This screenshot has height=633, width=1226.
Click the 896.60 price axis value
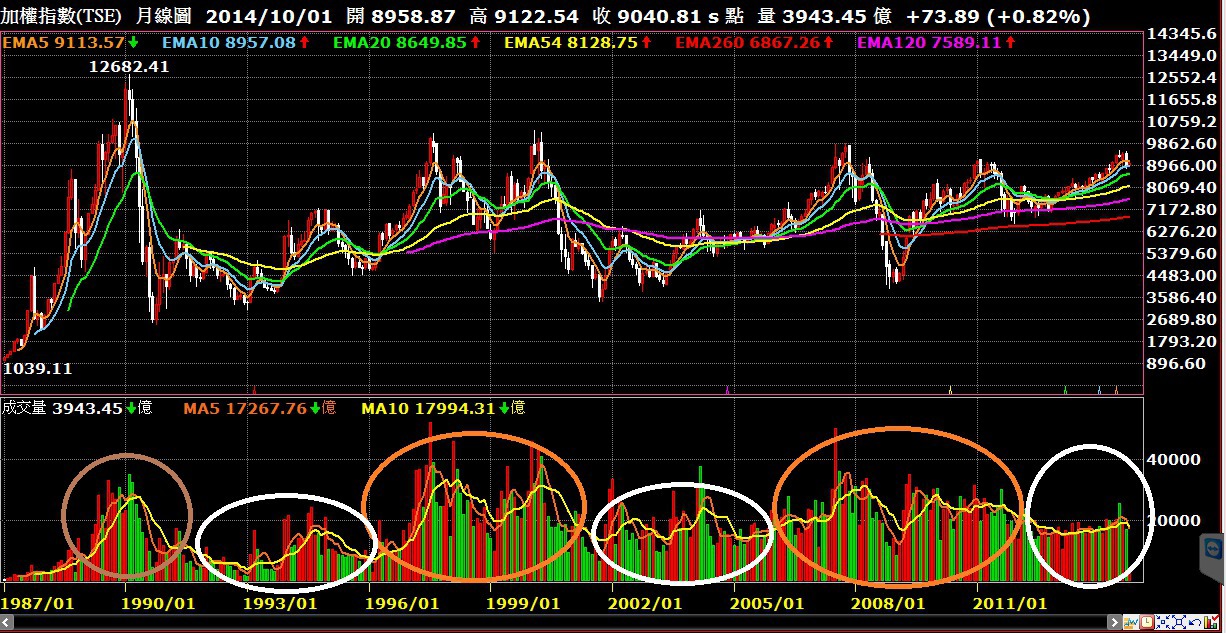pos(1177,364)
